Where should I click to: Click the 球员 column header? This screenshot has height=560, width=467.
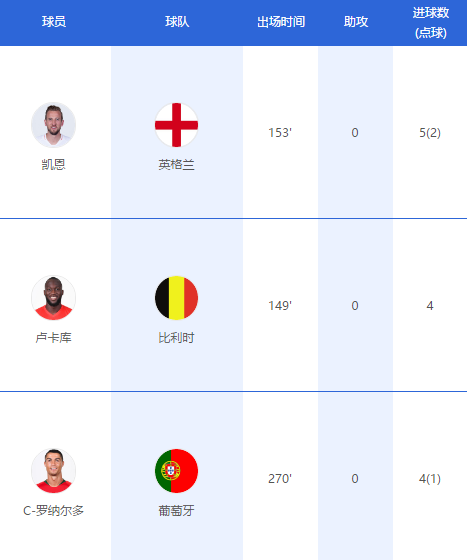click(54, 22)
